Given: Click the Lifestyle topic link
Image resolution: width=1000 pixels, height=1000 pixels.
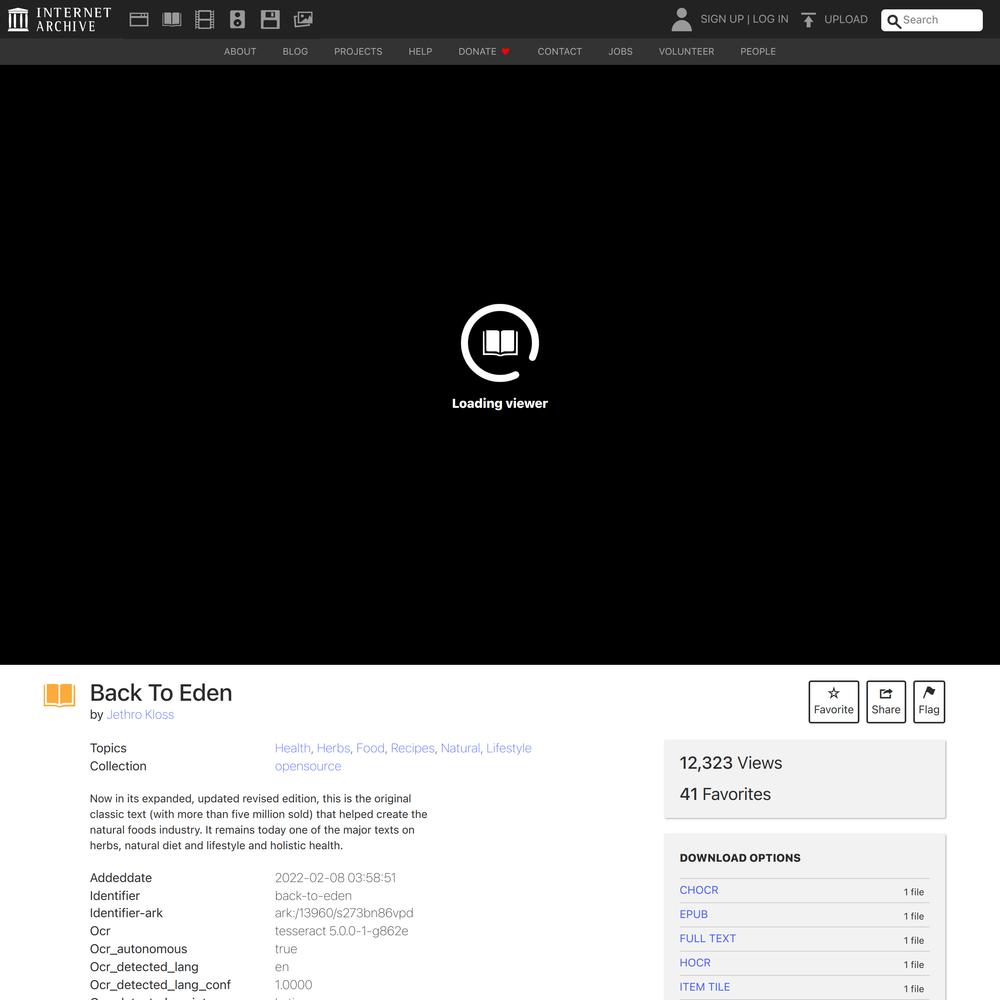Looking at the screenshot, I should (509, 748).
